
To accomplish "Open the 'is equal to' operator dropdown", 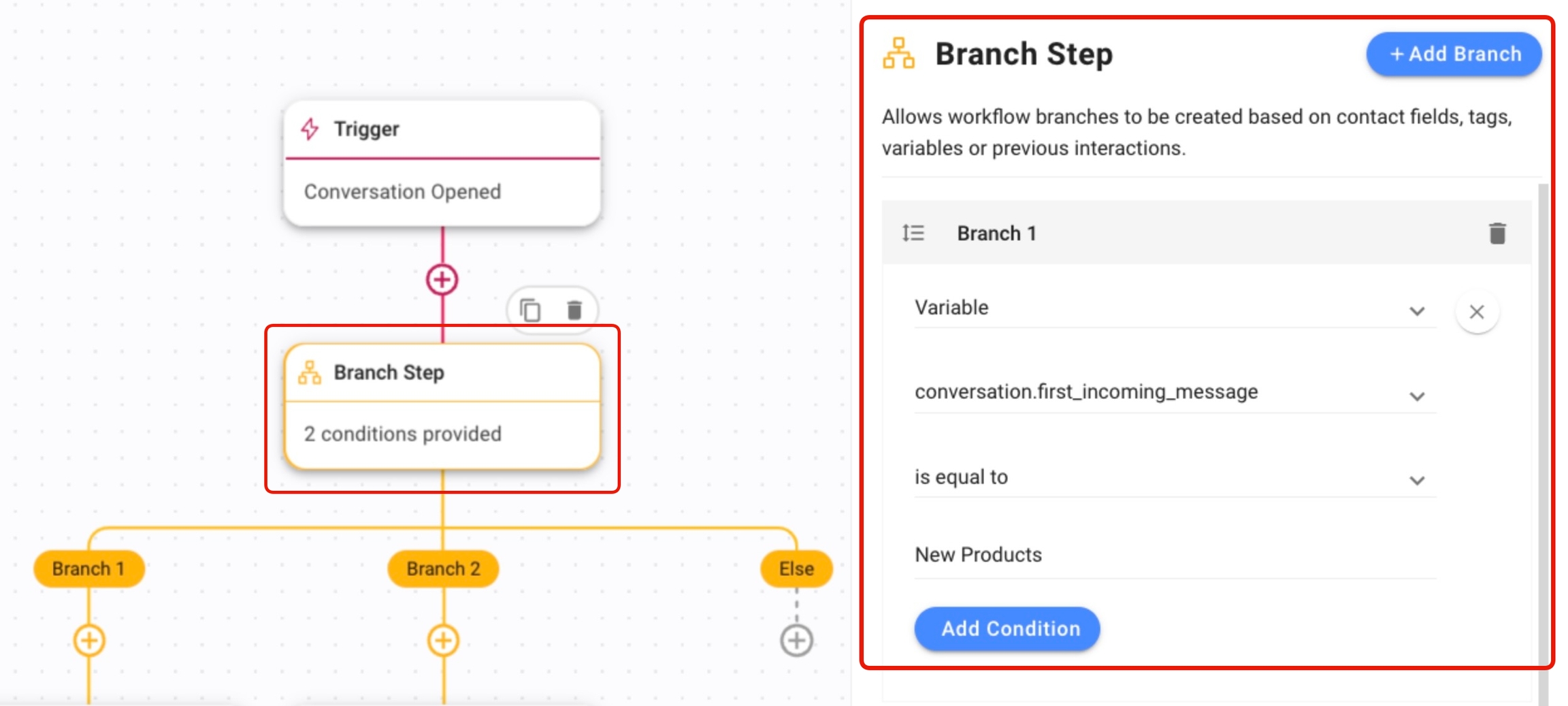I will click(1175, 478).
